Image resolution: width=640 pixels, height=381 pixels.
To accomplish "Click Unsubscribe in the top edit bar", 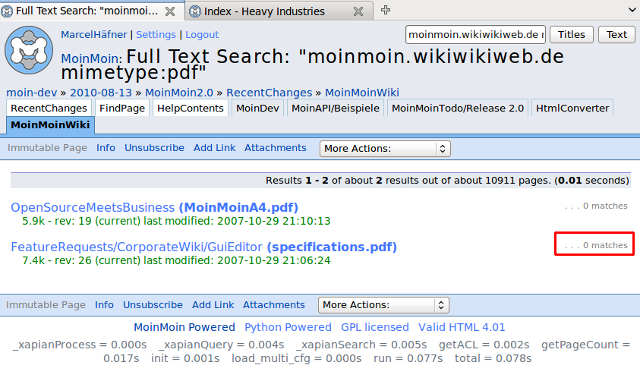I will (154, 148).
